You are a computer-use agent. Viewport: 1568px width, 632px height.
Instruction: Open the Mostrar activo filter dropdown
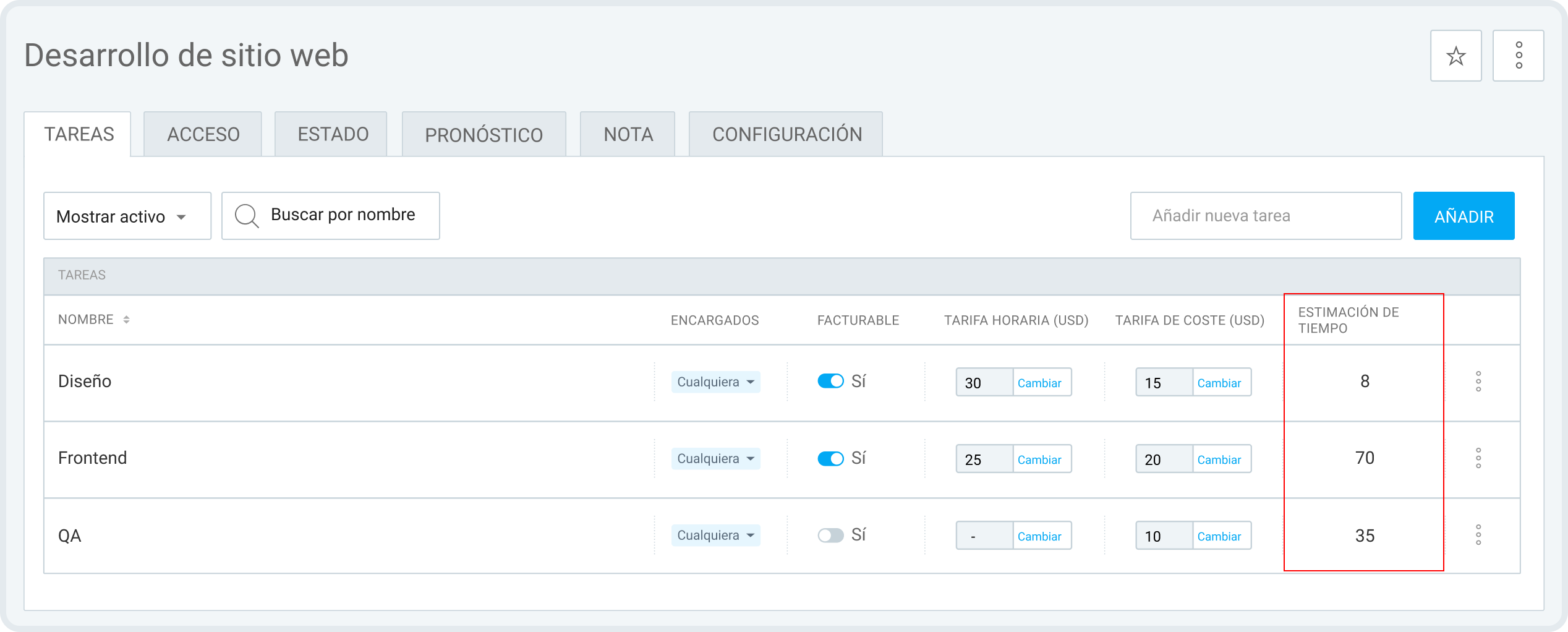pyautogui.click(x=127, y=216)
